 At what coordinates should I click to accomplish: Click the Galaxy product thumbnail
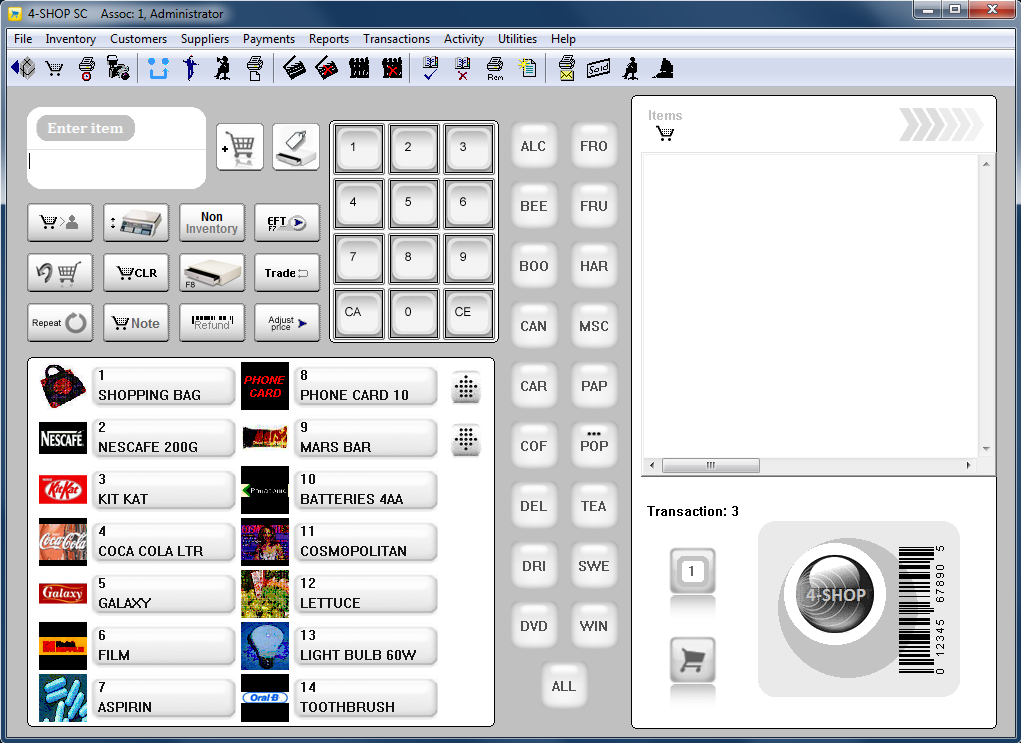point(63,593)
